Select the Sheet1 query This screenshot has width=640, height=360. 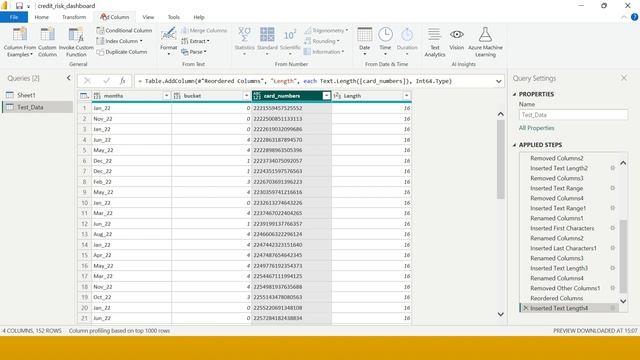(26, 95)
